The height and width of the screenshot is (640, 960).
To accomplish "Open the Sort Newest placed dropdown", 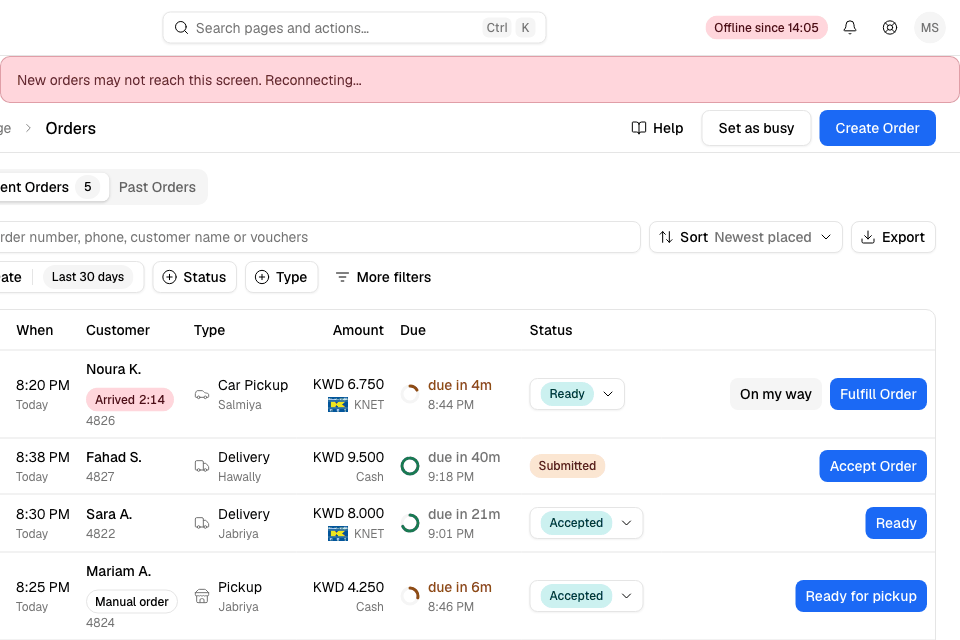I will coord(746,237).
